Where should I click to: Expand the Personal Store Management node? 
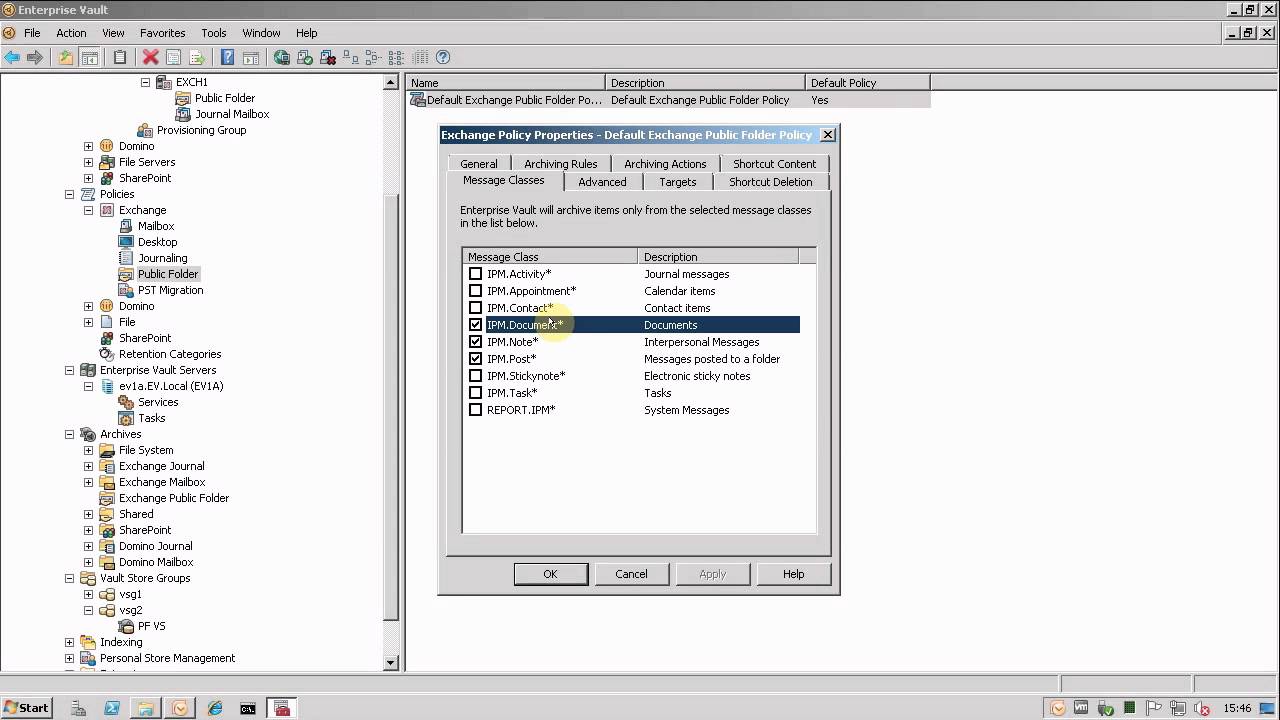(x=69, y=658)
